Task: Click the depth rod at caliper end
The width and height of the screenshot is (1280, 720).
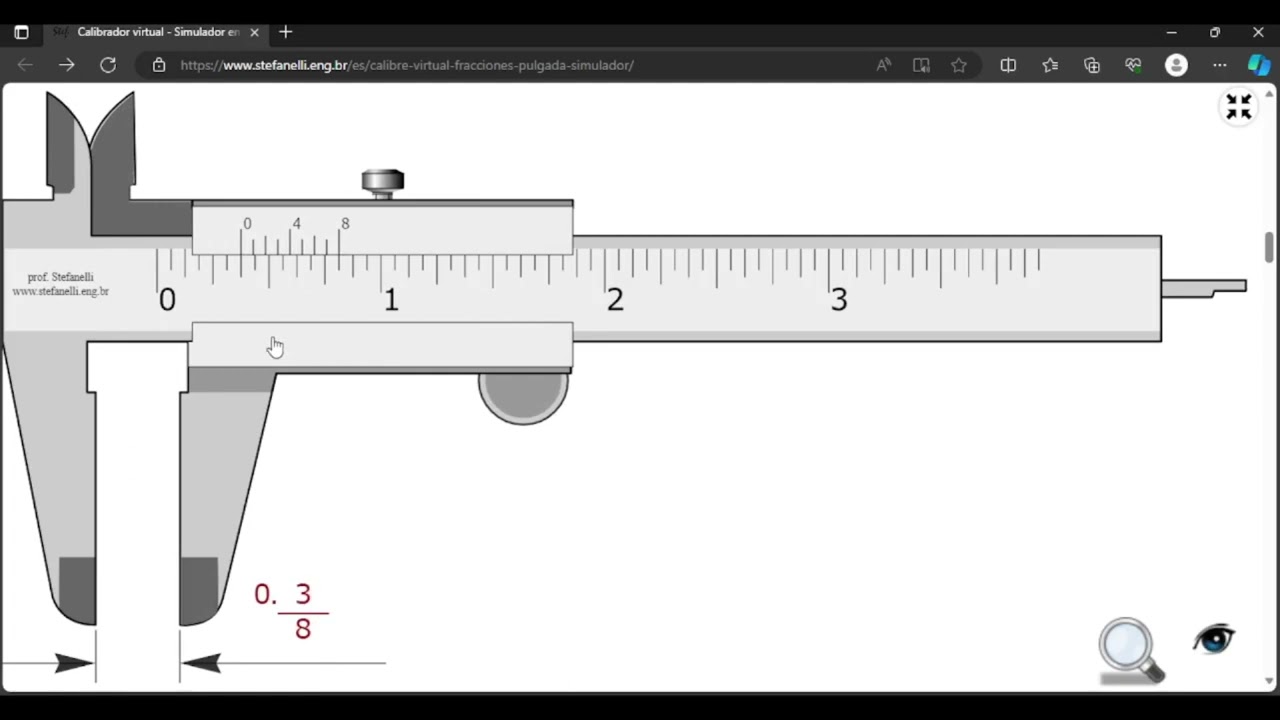Action: (x=1204, y=288)
